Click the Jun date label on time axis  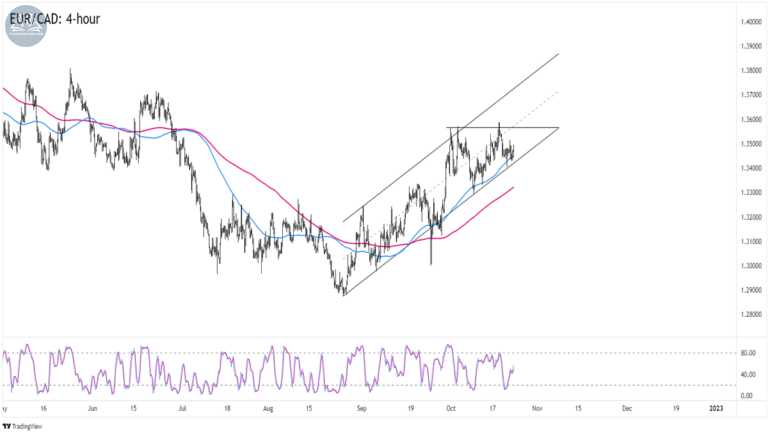[x=93, y=408]
